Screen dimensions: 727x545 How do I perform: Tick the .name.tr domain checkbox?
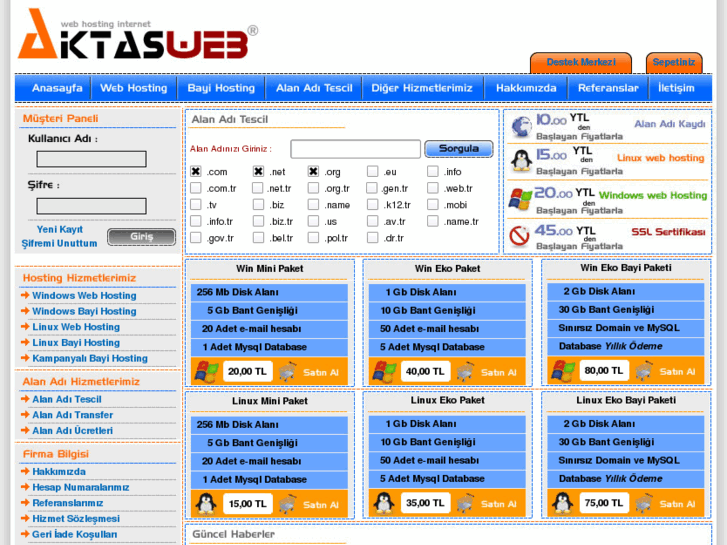tap(433, 221)
